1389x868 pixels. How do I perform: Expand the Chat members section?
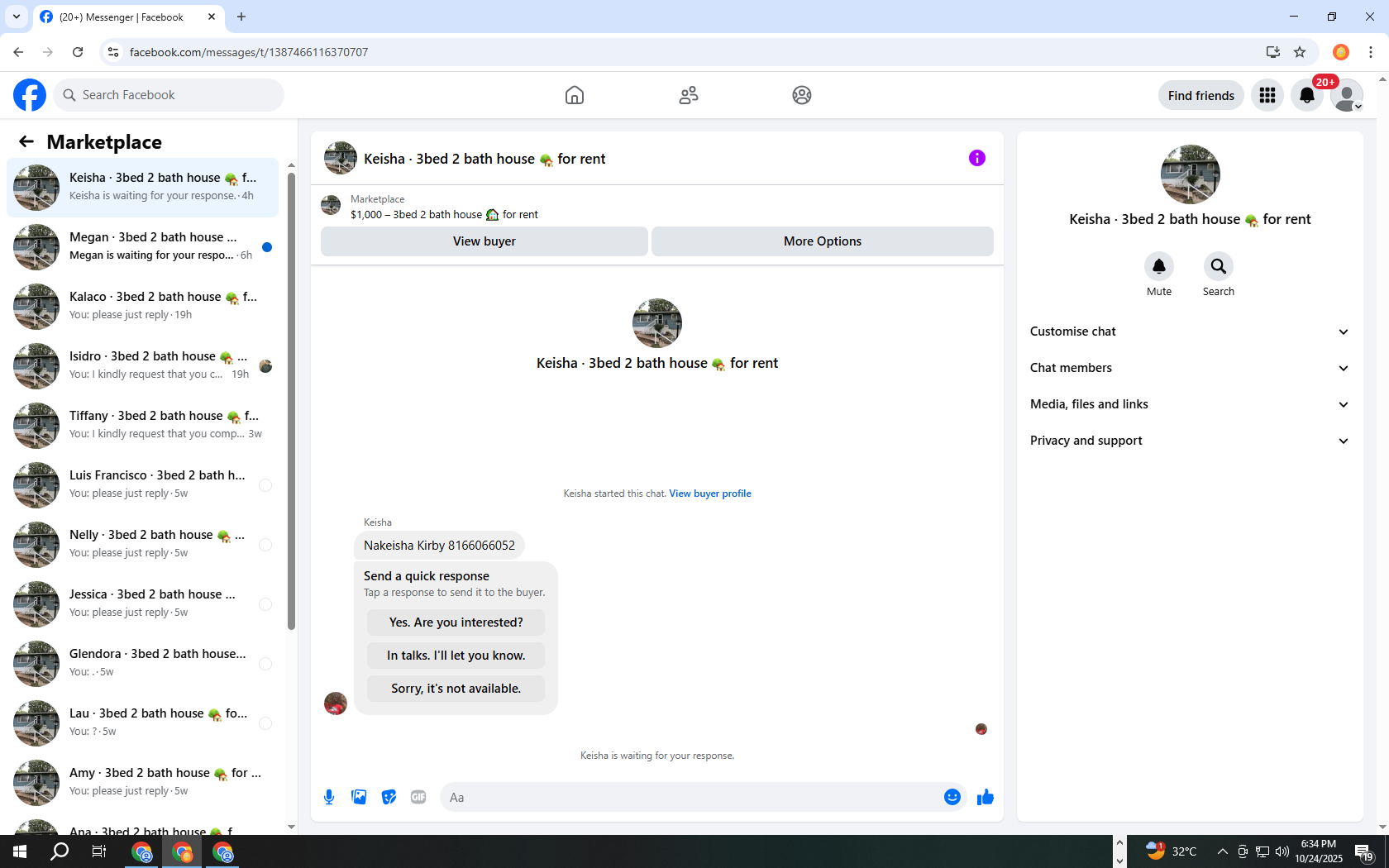click(x=1190, y=368)
